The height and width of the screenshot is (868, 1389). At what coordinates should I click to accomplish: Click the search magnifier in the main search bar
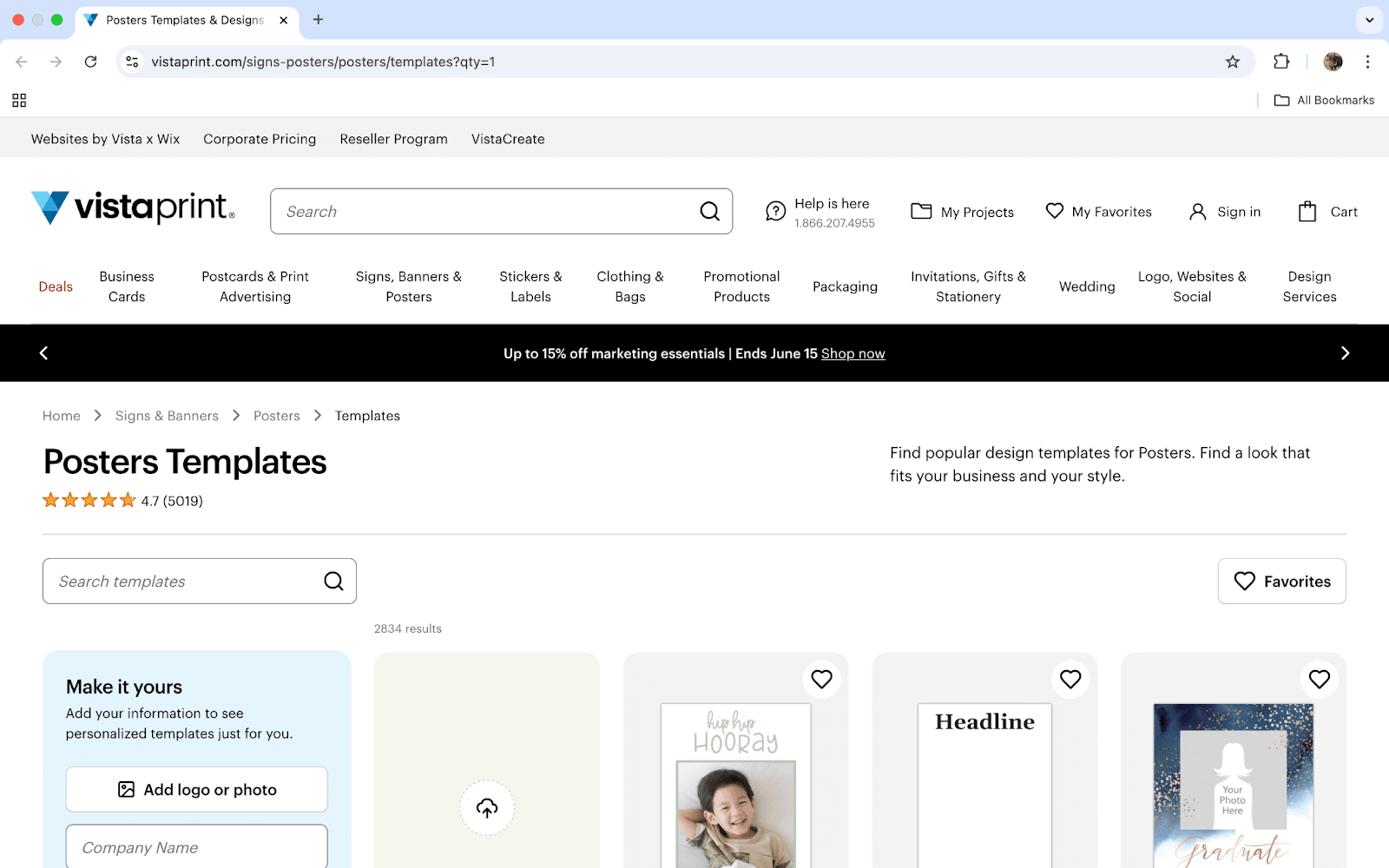709,211
